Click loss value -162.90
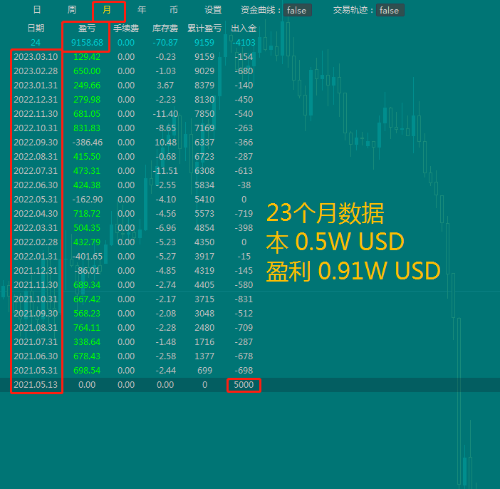This screenshot has width=500, height=489. click(88, 200)
